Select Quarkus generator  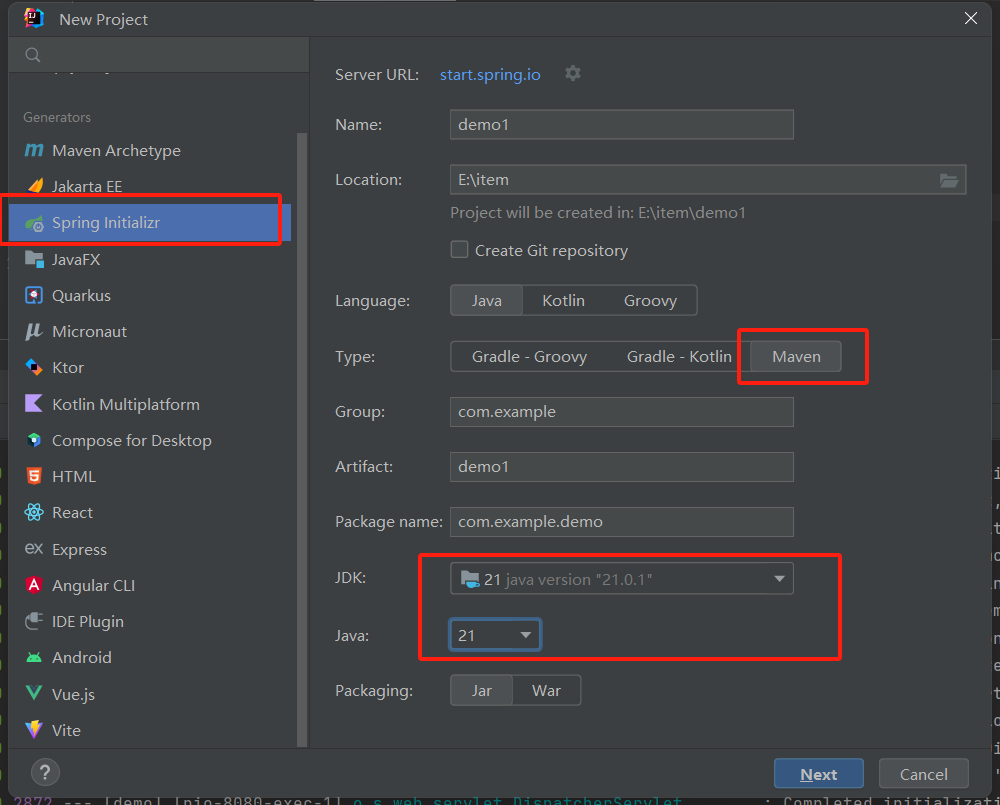[x=149, y=295]
